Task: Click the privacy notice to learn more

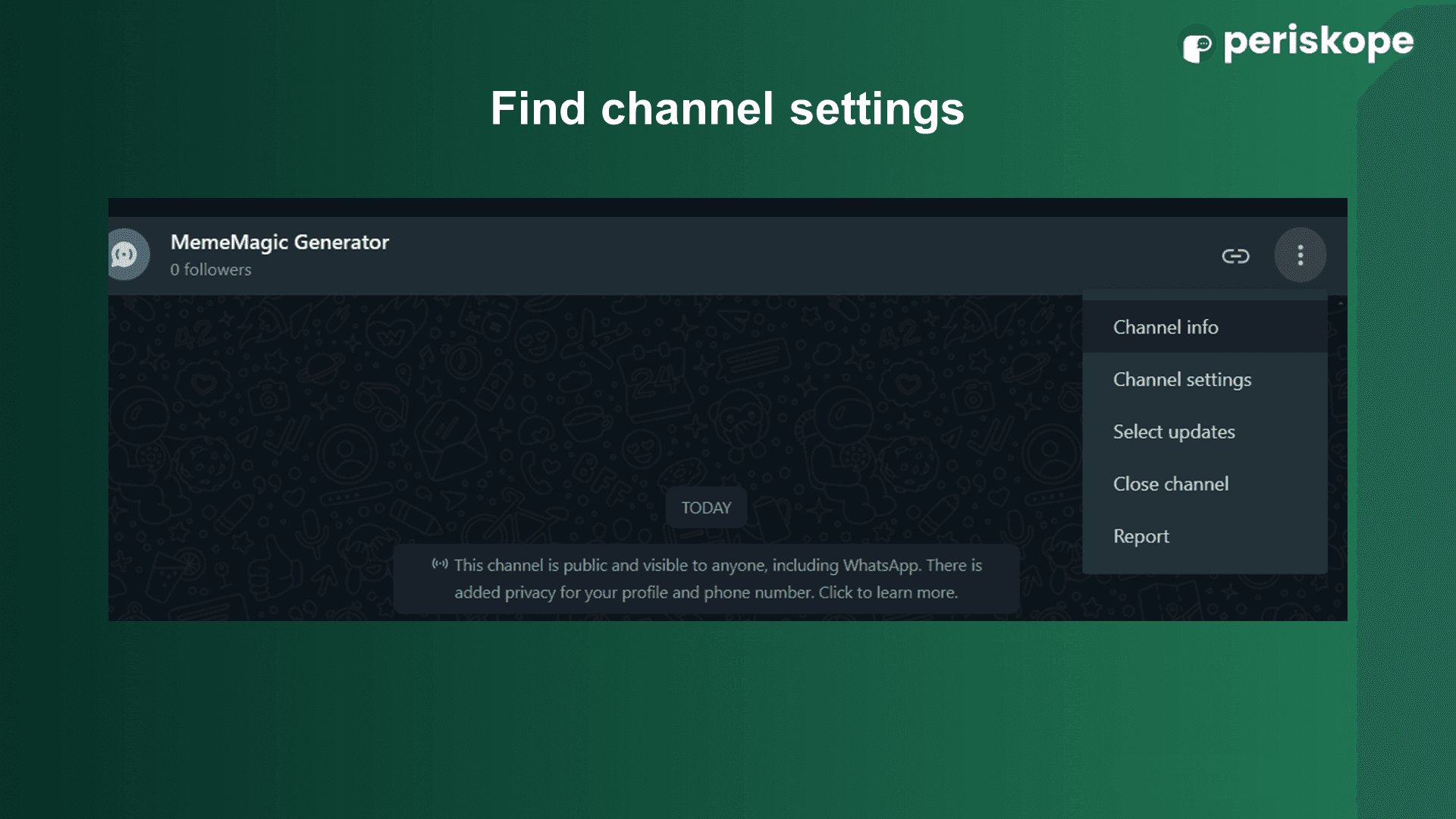Action: [x=706, y=579]
